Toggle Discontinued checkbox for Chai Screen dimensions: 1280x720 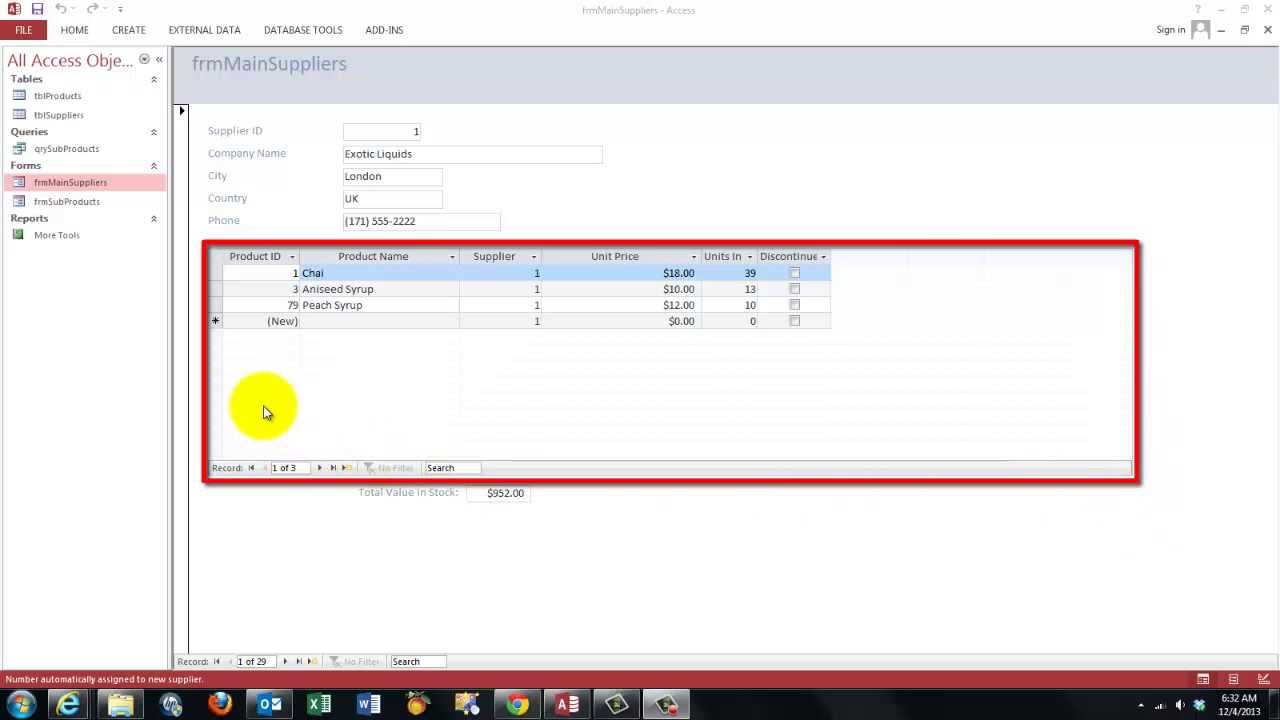click(794, 273)
